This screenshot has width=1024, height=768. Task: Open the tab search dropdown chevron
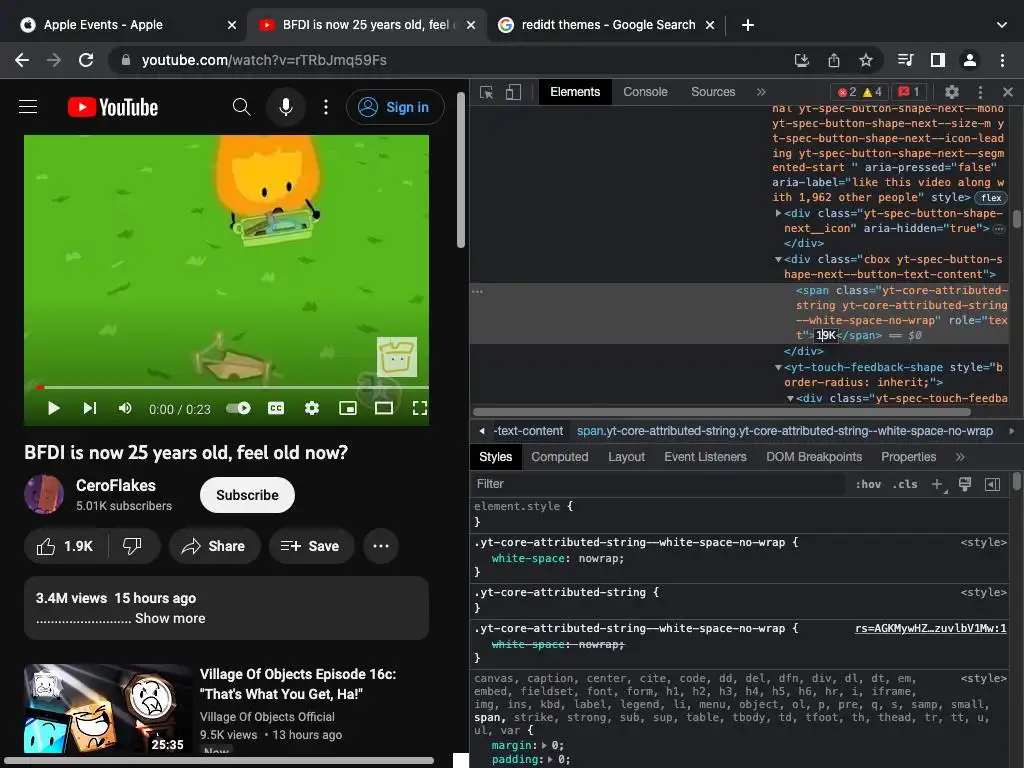click(x=1002, y=25)
